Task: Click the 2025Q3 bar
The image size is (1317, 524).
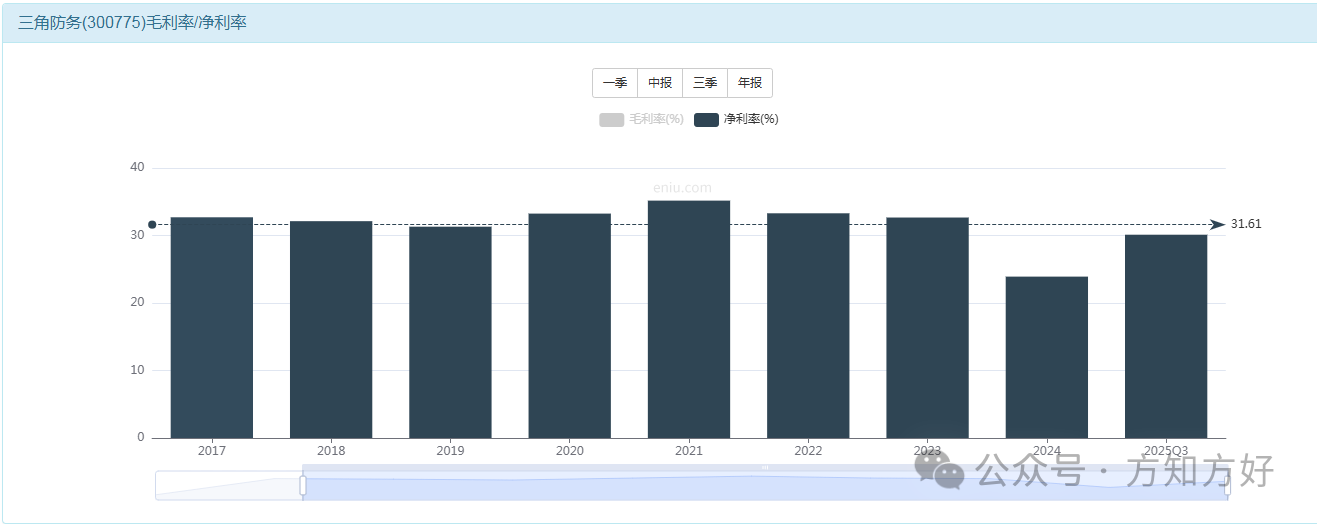Action: [1166, 337]
